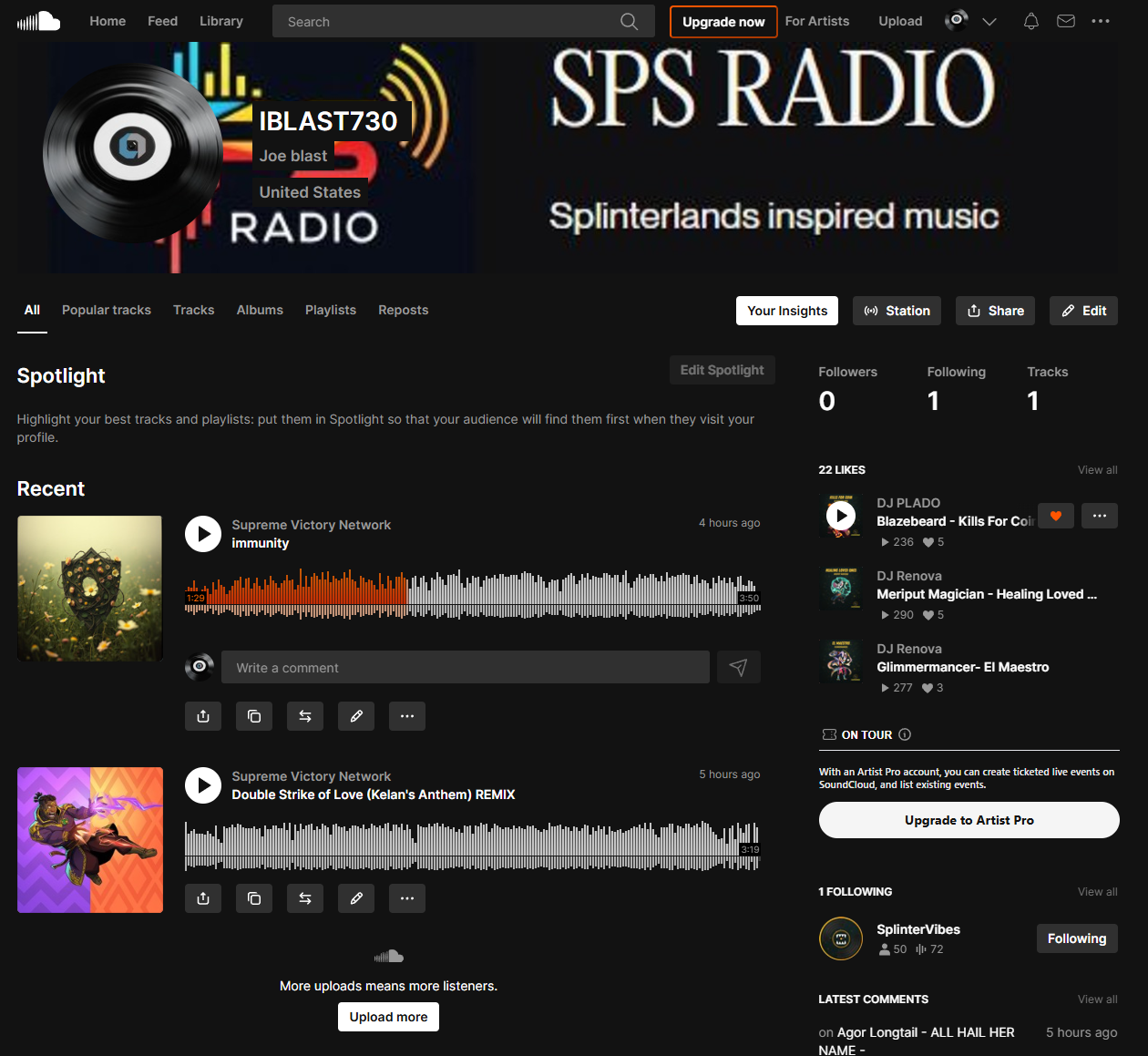Edit the Double Strike of Love track
The height and width of the screenshot is (1056, 1148).
click(x=356, y=898)
